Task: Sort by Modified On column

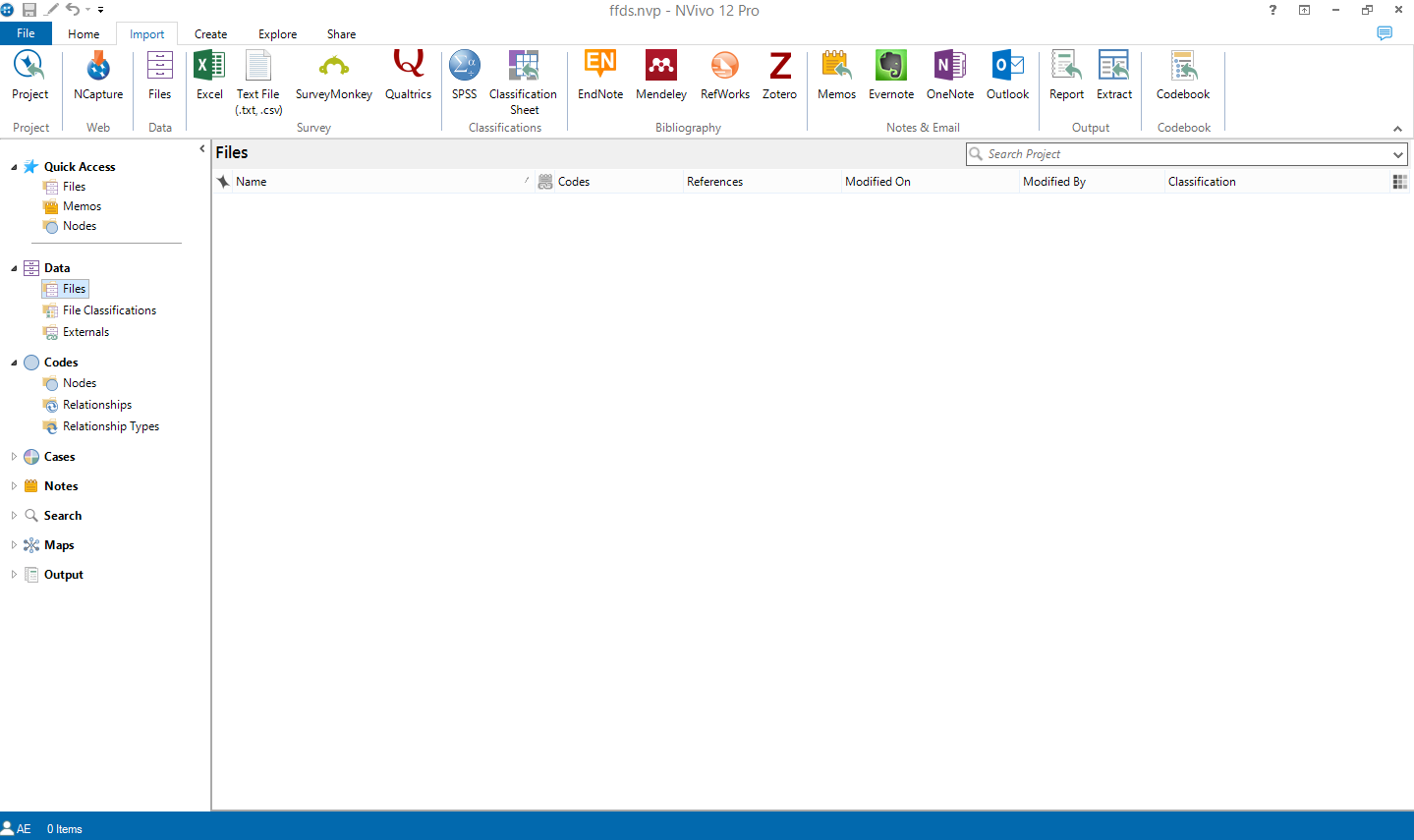Action: pos(930,182)
